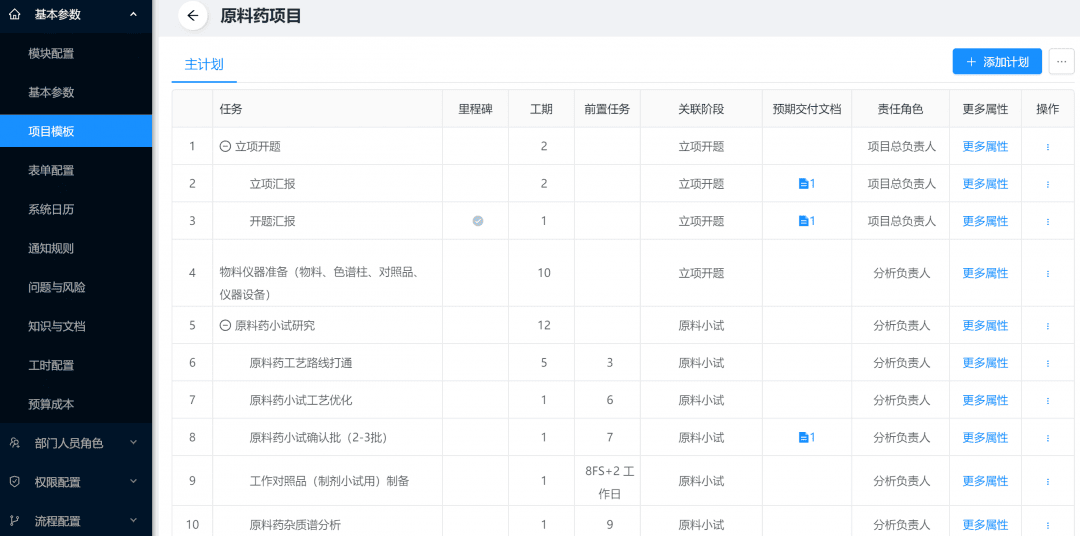Viewport: 1080px width, 536px height.
Task: Click the 工期 value 10 for 物料仪器准备
Action: [544, 274]
